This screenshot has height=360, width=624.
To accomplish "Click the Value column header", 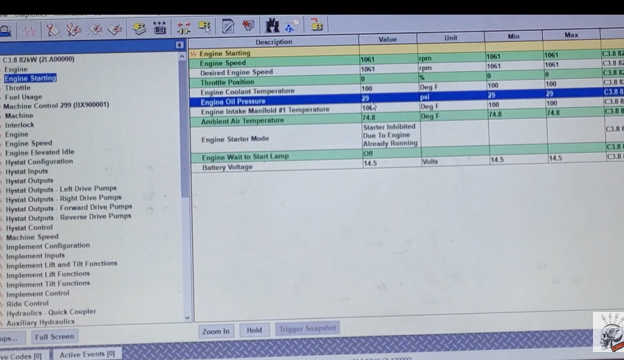I will click(388, 39).
